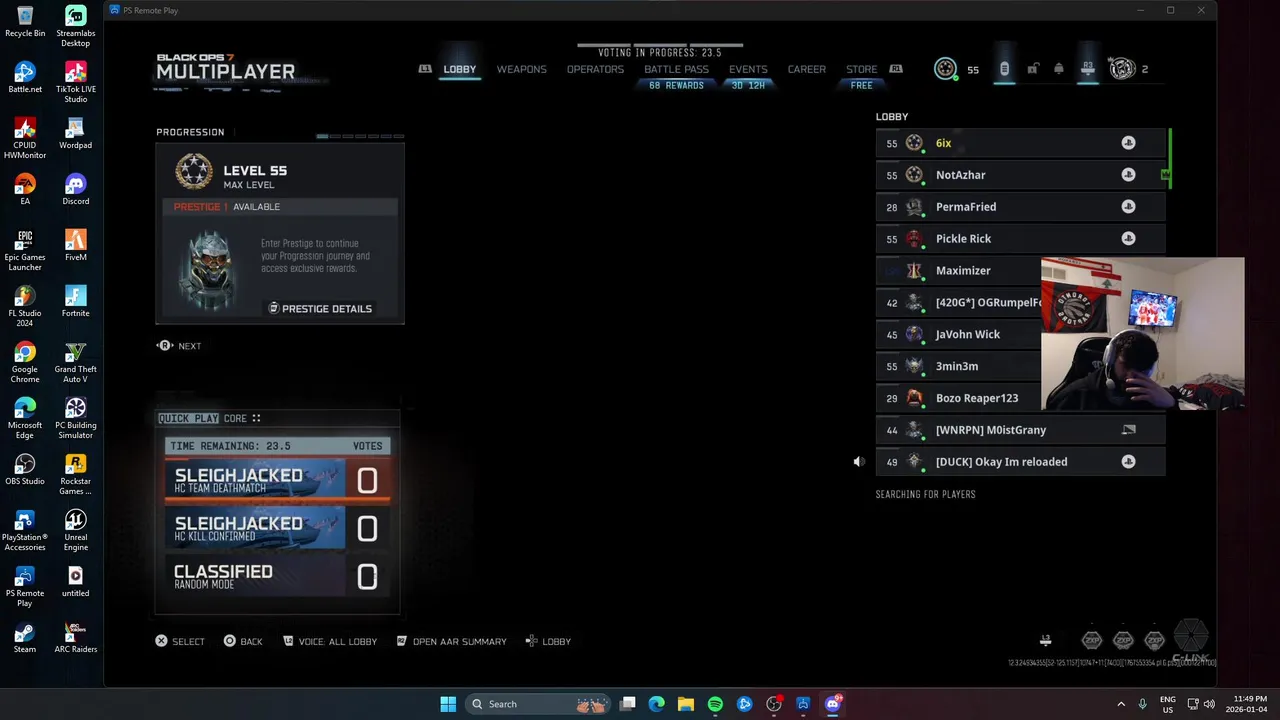The height and width of the screenshot is (720, 1280).
Task: Launch Discord from desktop shortcut
Action: 75,190
